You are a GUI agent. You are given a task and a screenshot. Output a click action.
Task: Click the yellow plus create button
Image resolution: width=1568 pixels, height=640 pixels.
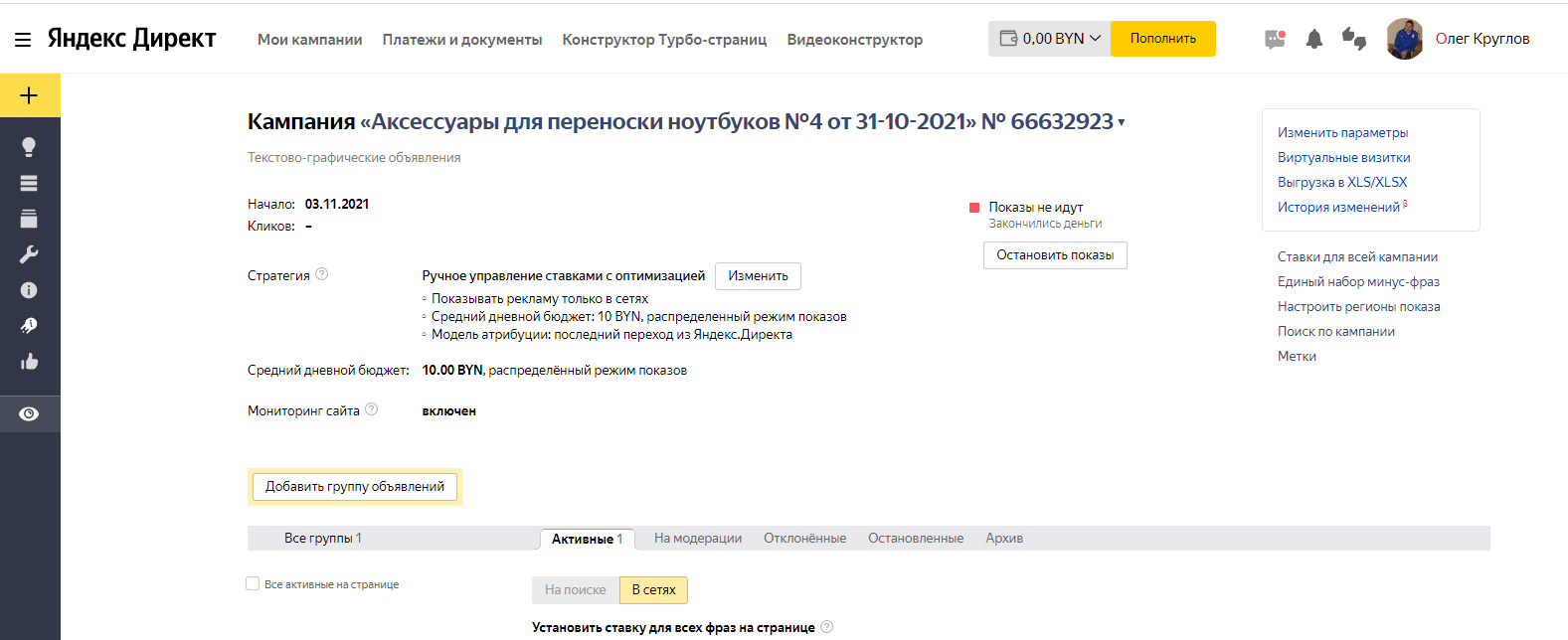(x=30, y=95)
